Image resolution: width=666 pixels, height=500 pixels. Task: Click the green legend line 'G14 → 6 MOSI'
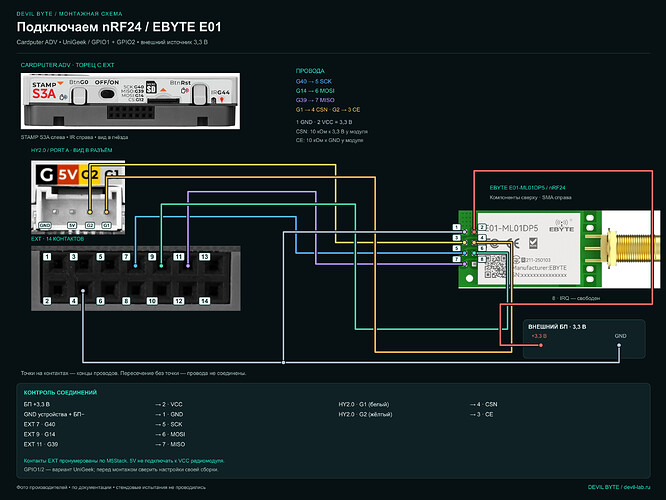(x=315, y=90)
